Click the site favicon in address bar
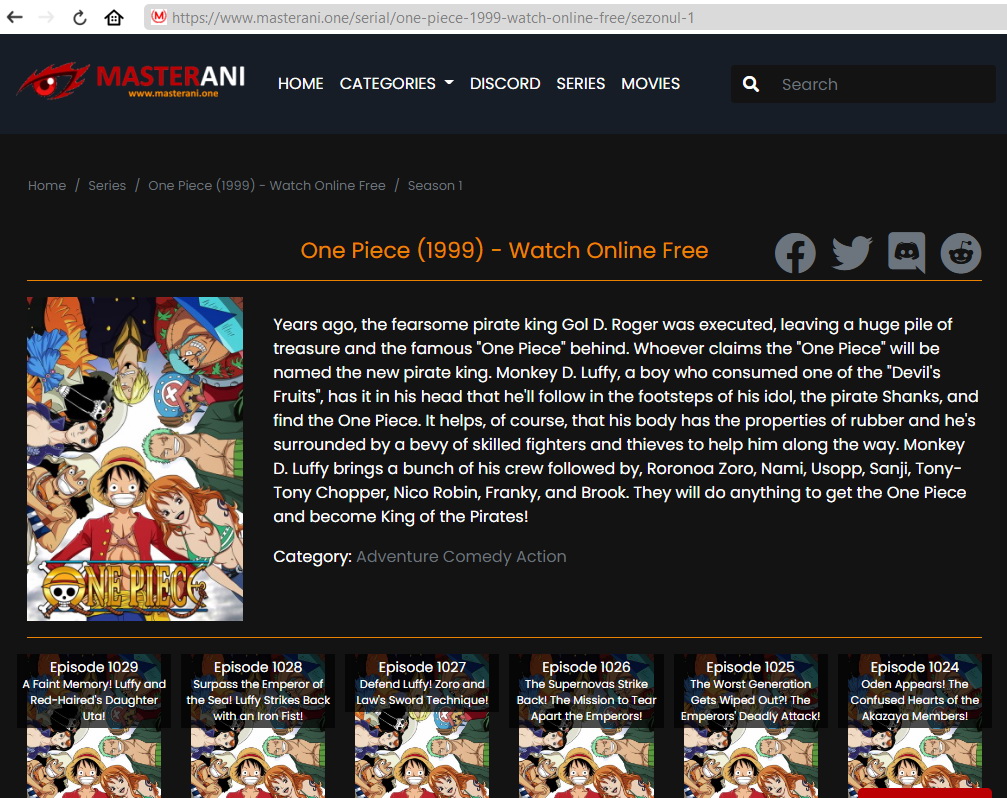 pos(159,17)
